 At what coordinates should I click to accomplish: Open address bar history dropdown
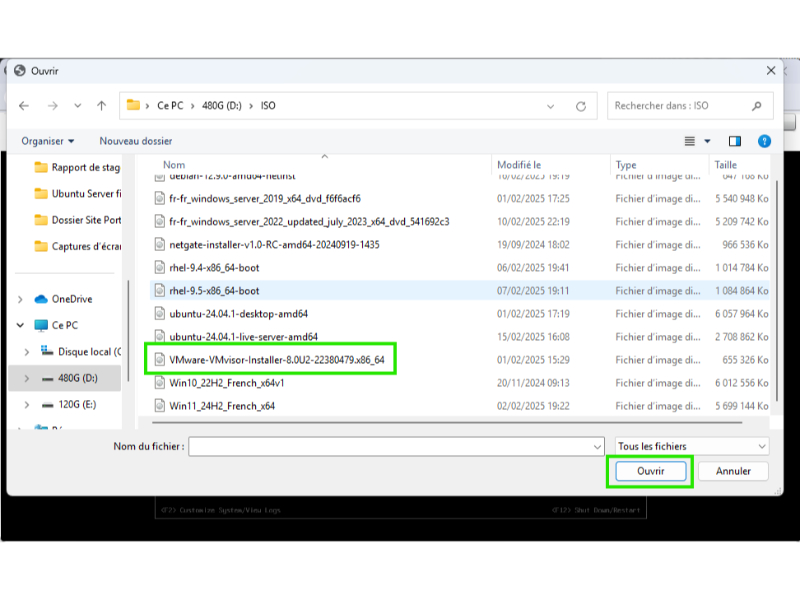click(x=550, y=106)
